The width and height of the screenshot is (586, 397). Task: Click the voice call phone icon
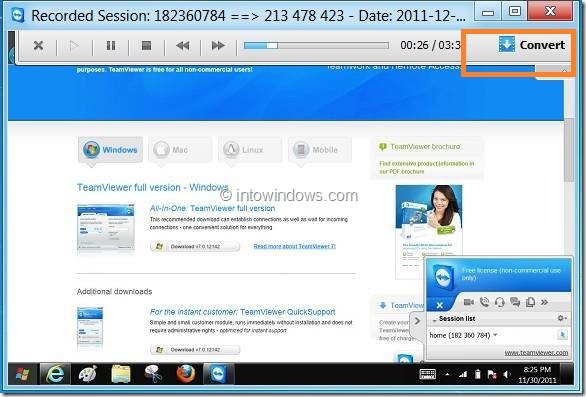[484, 302]
